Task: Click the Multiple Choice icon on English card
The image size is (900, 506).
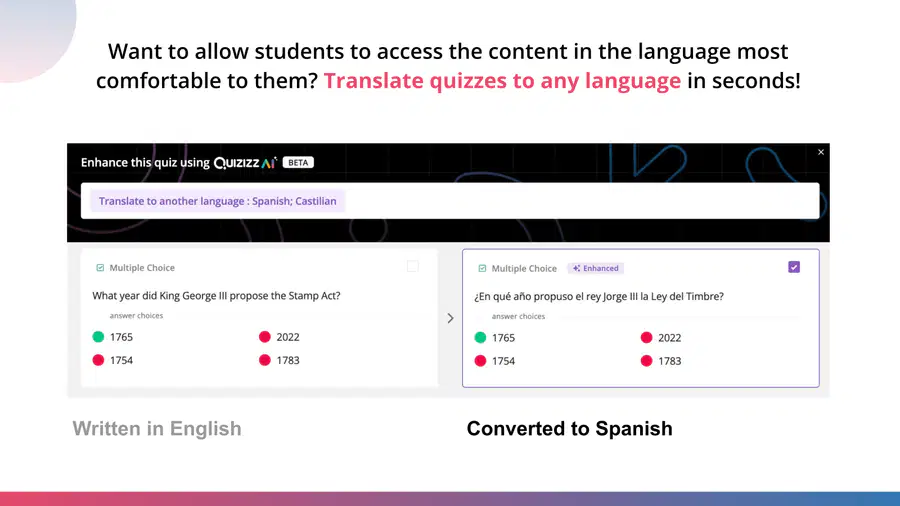Action: click(100, 268)
